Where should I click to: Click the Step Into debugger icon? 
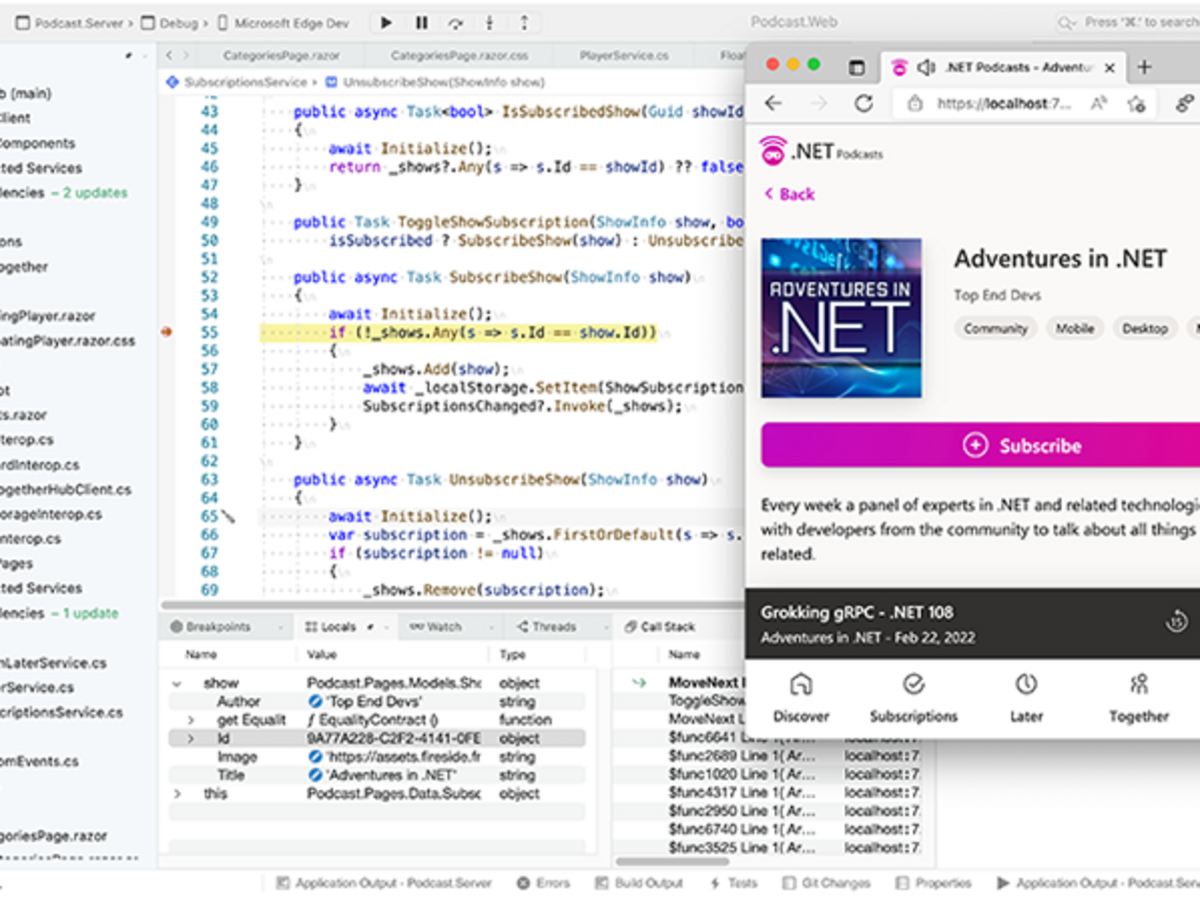(x=488, y=22)
